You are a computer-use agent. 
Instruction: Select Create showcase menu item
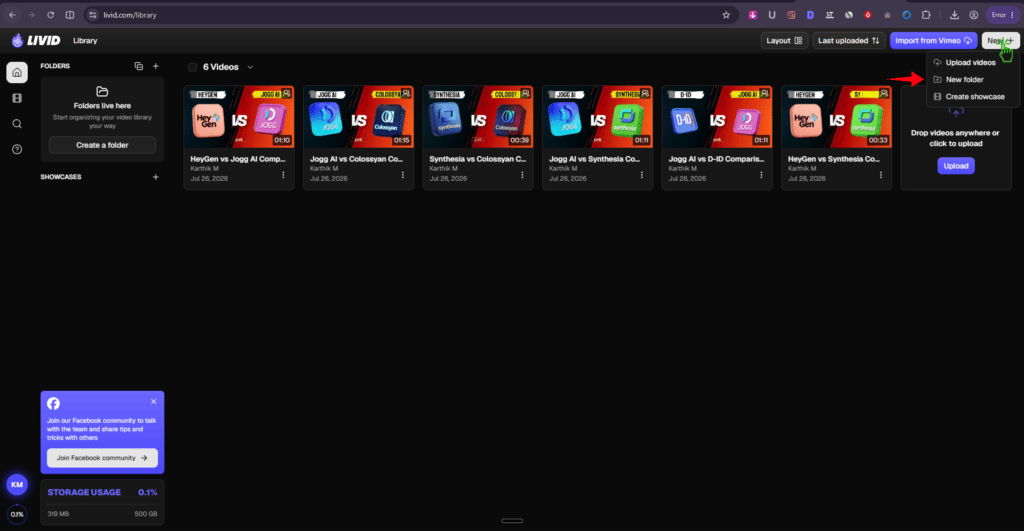tap(970, 97)
